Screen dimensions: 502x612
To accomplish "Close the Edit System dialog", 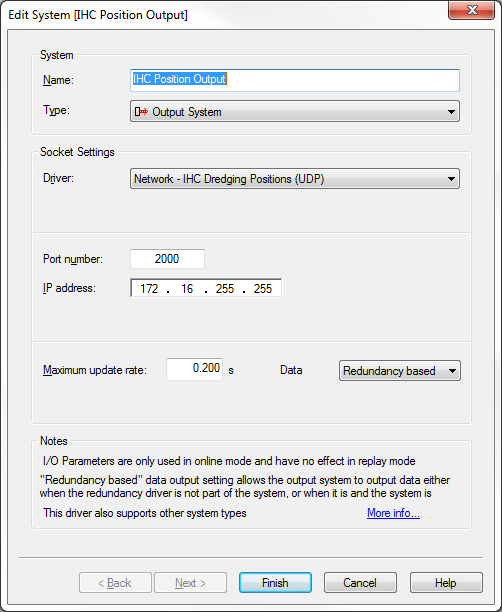I will click(x=472, y=10).
